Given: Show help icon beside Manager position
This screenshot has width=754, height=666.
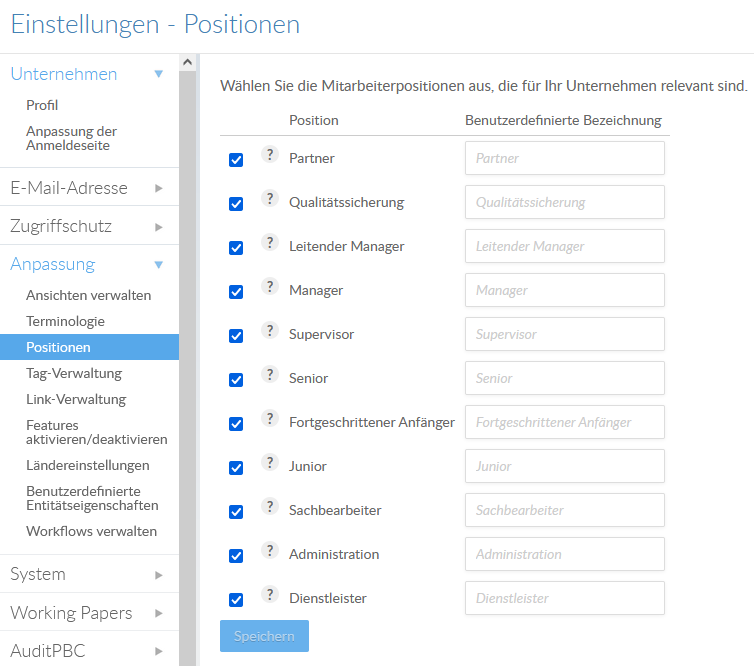Looking at the screenshot, I should click(x=270, y=286).
